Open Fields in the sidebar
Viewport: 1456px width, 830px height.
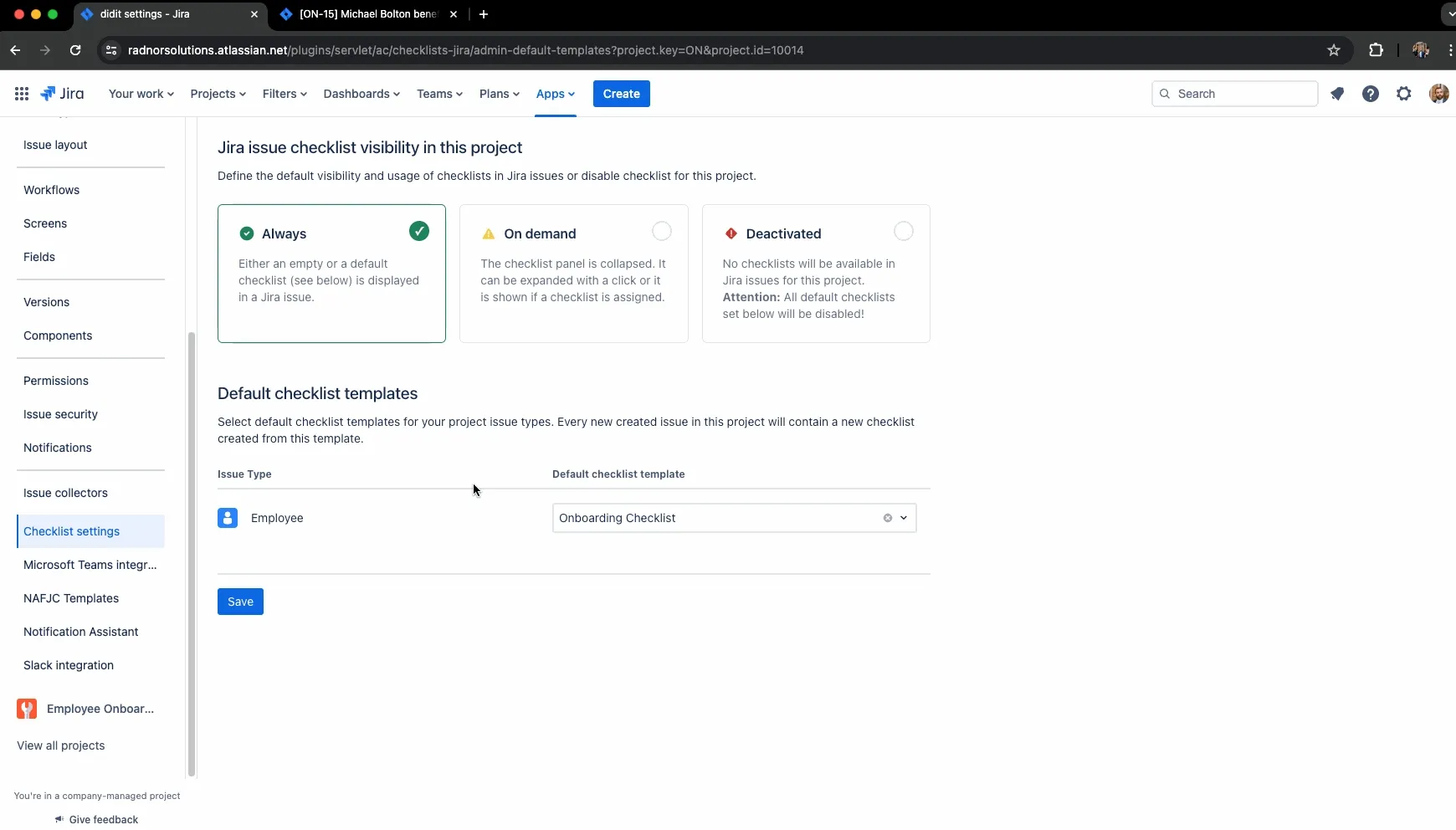[39, 257]
